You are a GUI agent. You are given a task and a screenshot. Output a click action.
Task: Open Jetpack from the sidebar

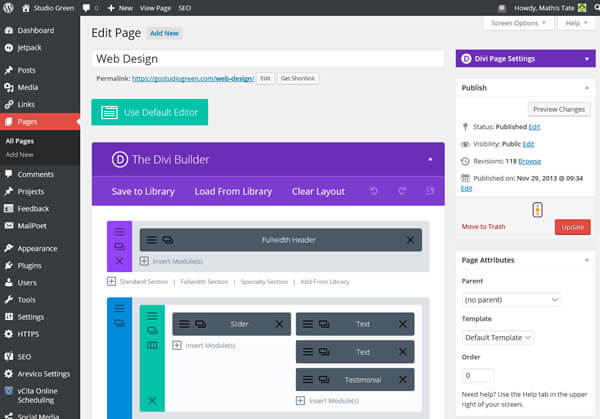click(x=29, y=47)
